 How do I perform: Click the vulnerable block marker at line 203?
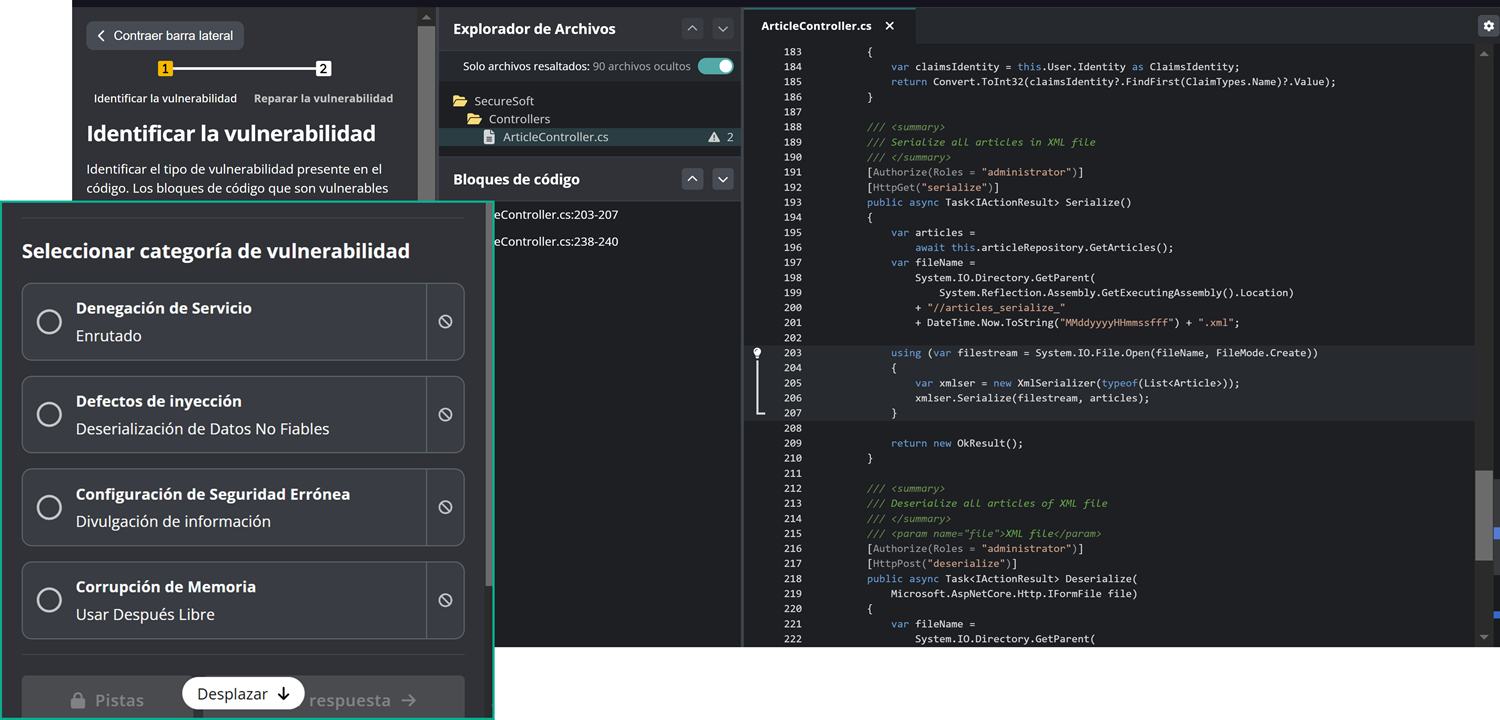coord(757,353)
